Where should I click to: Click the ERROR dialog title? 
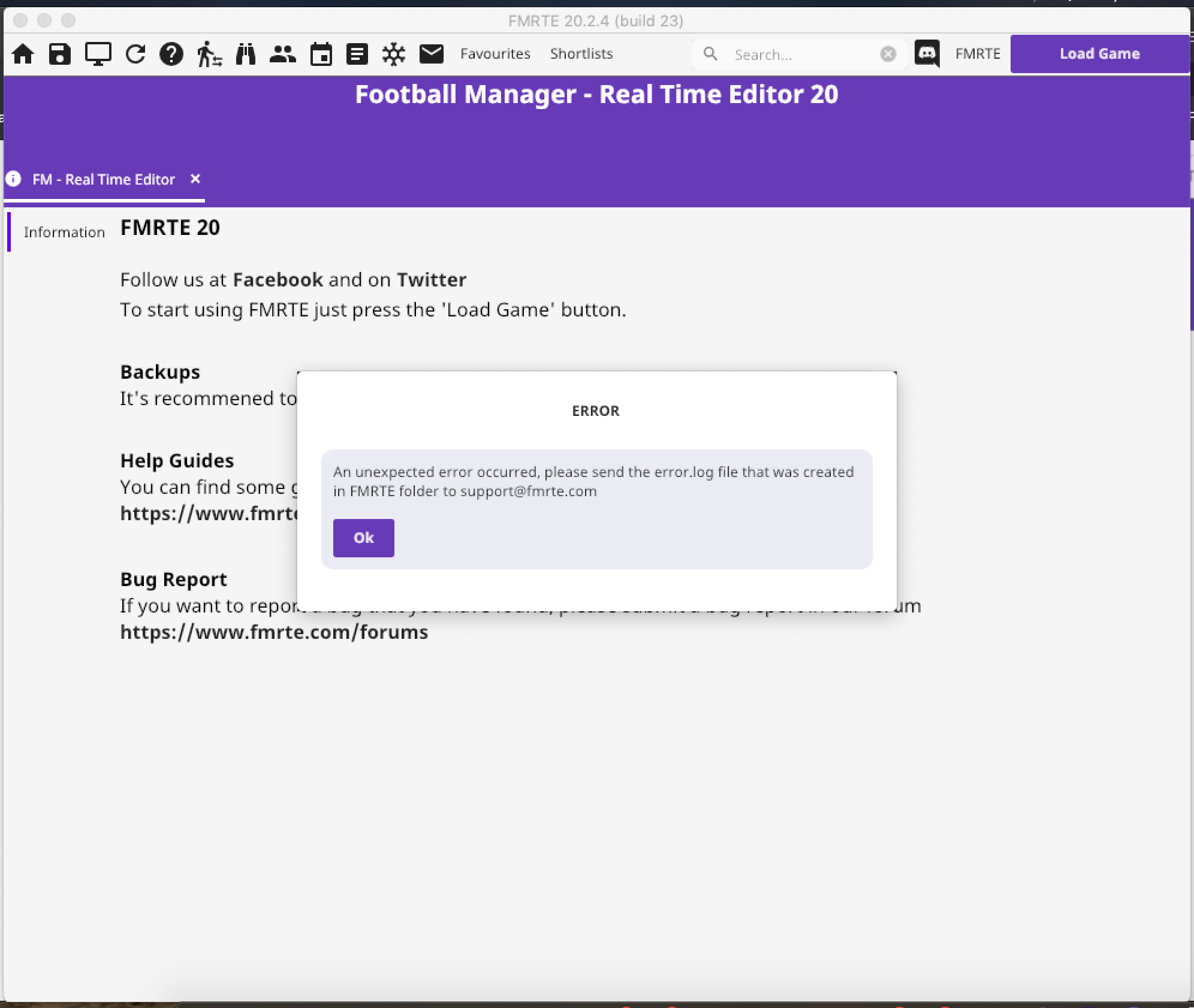(596, 411)
